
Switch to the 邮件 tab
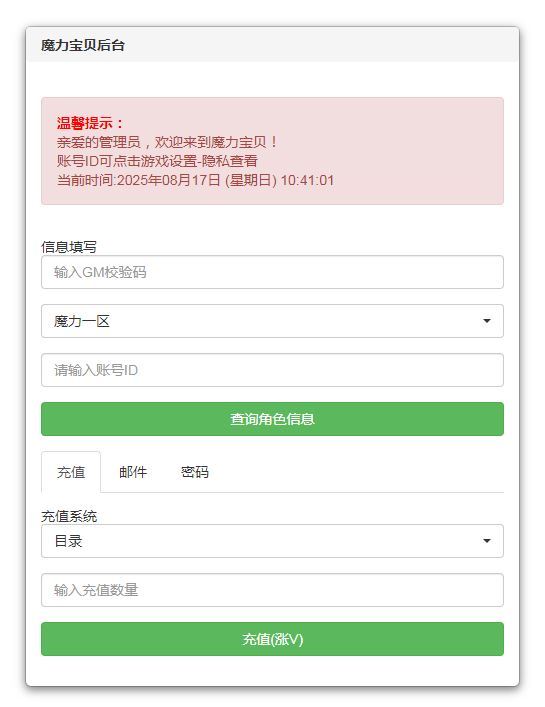click(x=133, y=472)
